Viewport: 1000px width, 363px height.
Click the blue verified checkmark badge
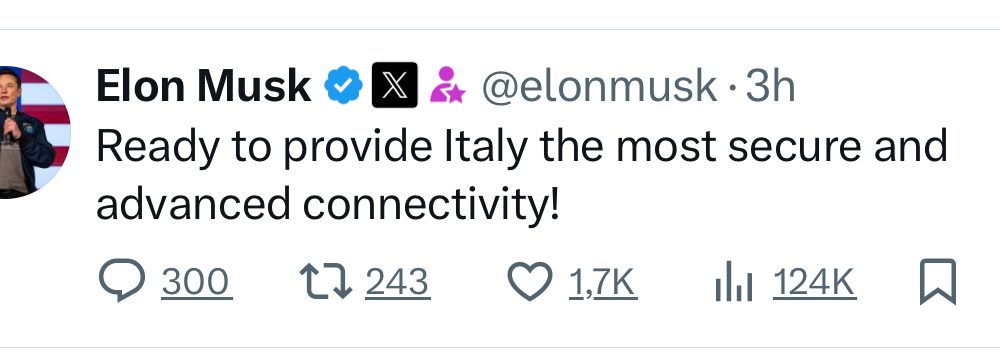click(343, 85)
